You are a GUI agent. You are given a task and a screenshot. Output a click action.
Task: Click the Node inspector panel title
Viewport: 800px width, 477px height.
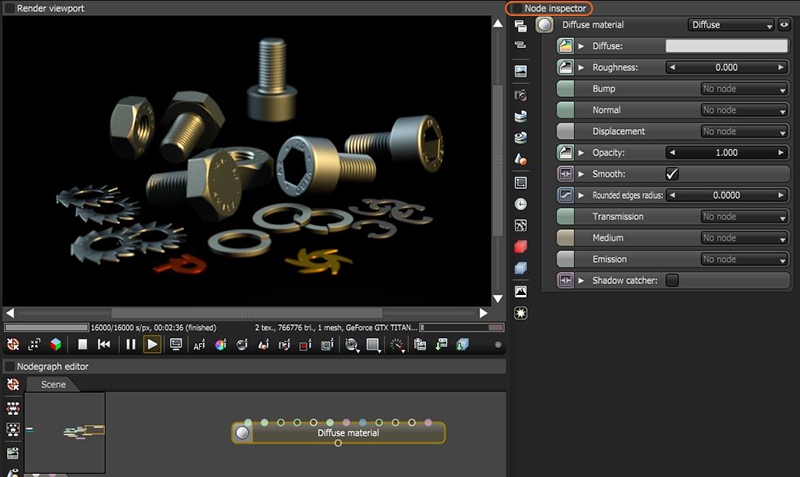tap(555, 8)
